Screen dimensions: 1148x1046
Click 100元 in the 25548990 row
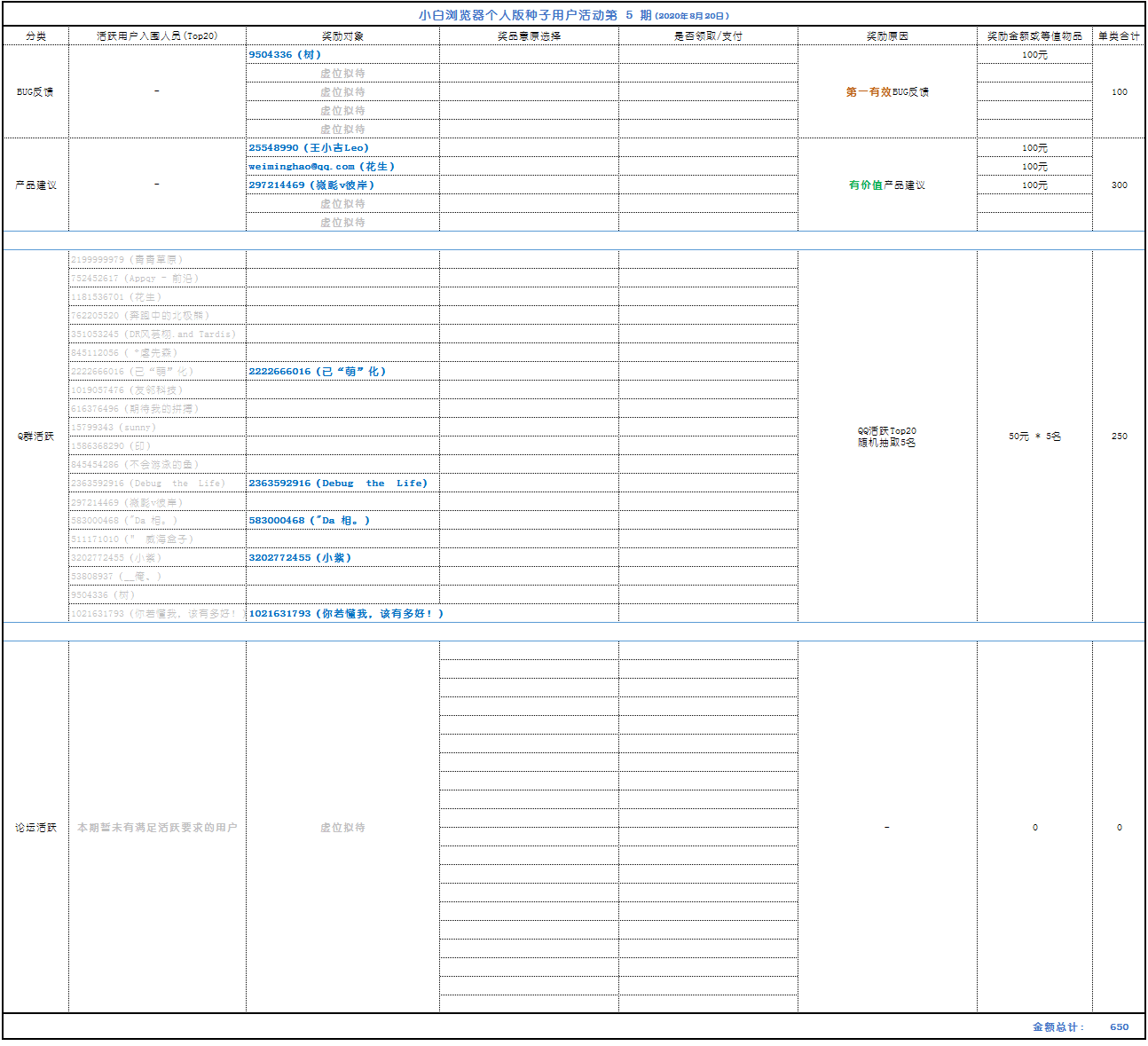[1034, 148]
